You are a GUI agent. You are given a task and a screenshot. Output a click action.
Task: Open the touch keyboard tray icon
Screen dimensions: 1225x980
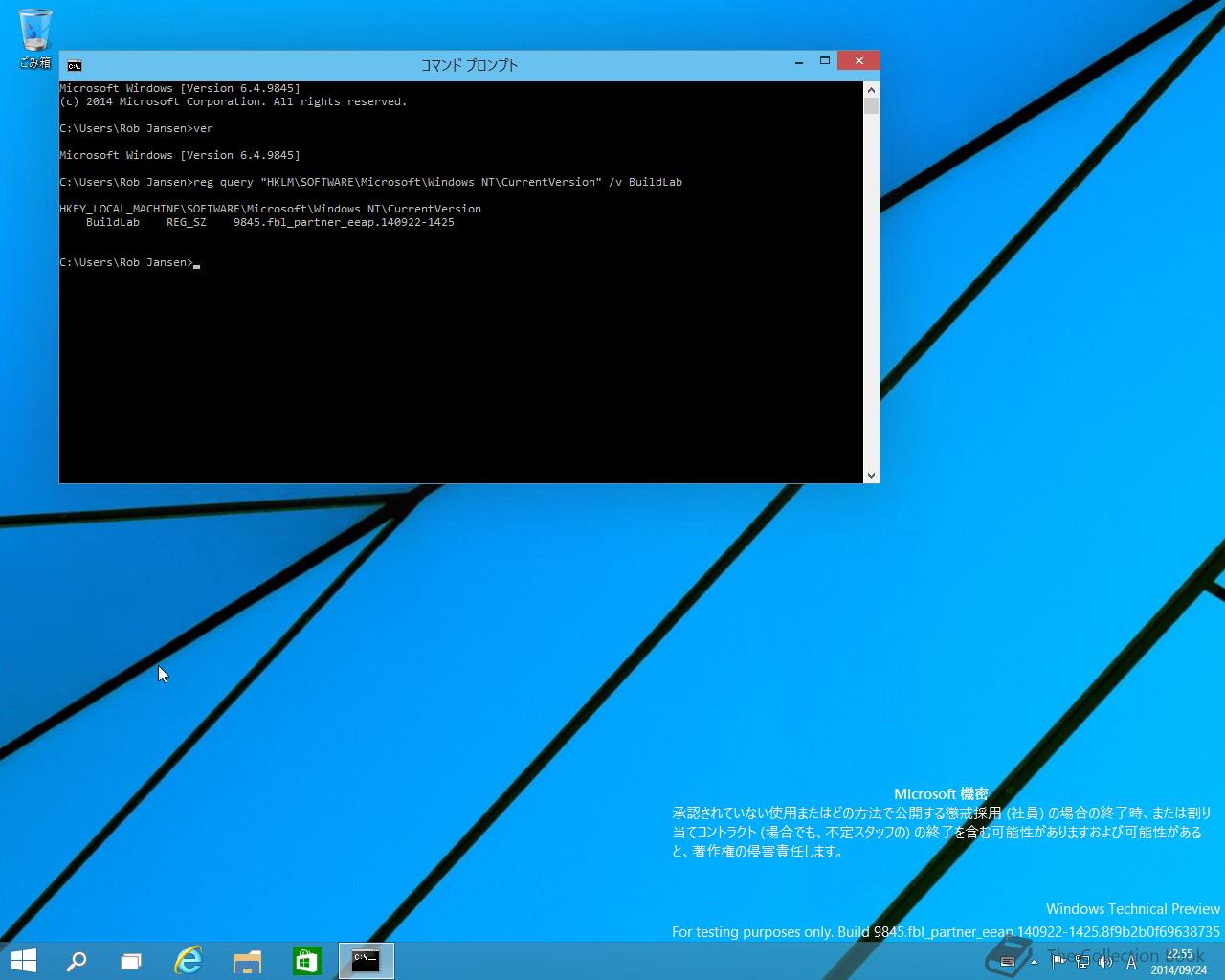pyautogui.click(x=1007, y=962)
